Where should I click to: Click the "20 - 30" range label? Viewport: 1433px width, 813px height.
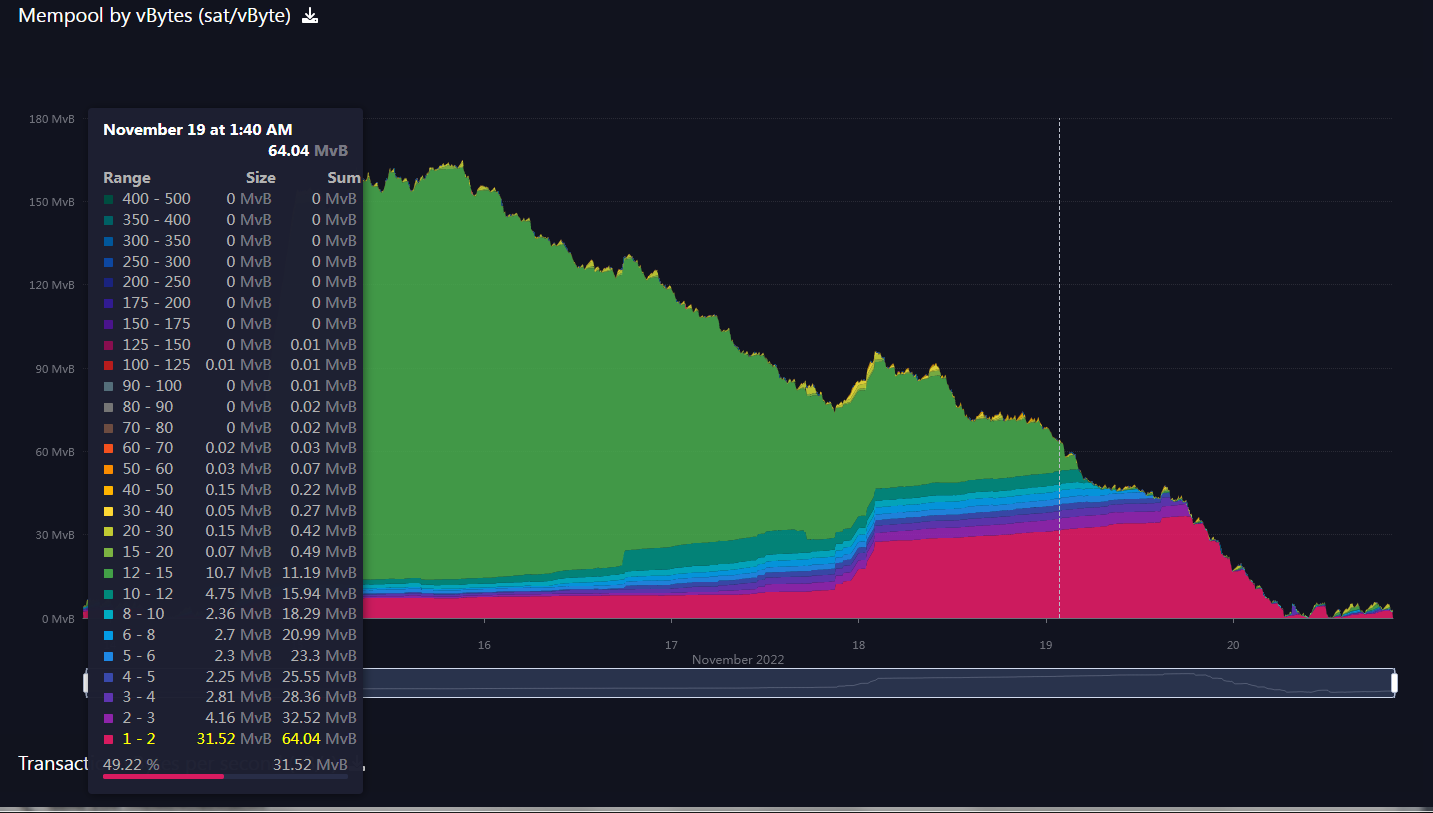(x=148, y=531)
